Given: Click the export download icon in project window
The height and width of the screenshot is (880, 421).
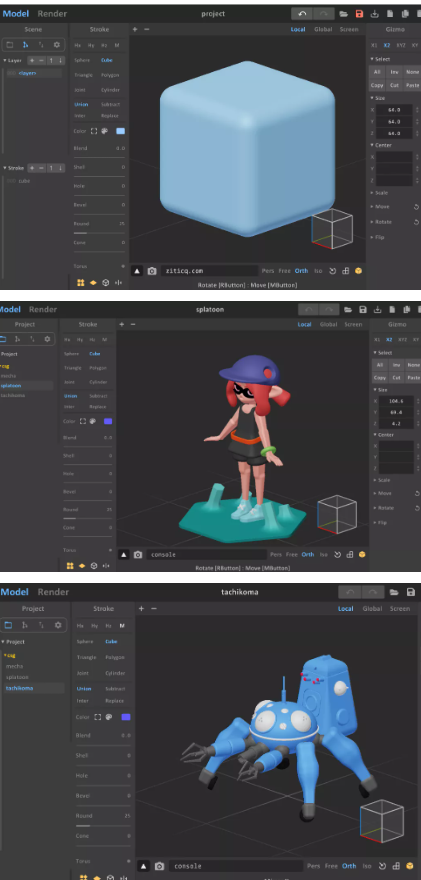Looking at the screenshot, I should [x=374, y=13].
